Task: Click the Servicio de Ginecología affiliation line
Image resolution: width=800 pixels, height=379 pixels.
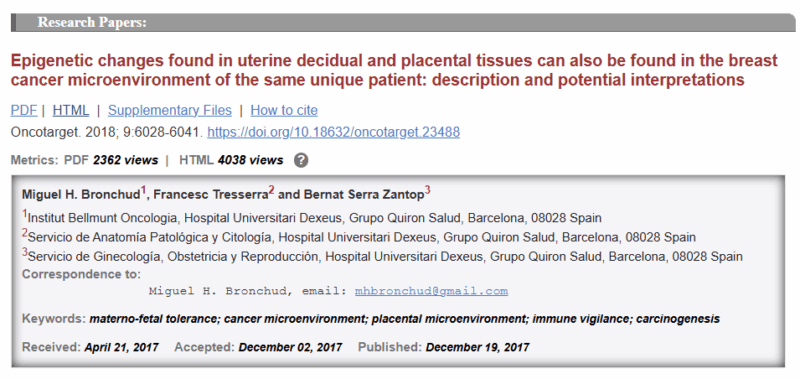Action: [382, 256]
